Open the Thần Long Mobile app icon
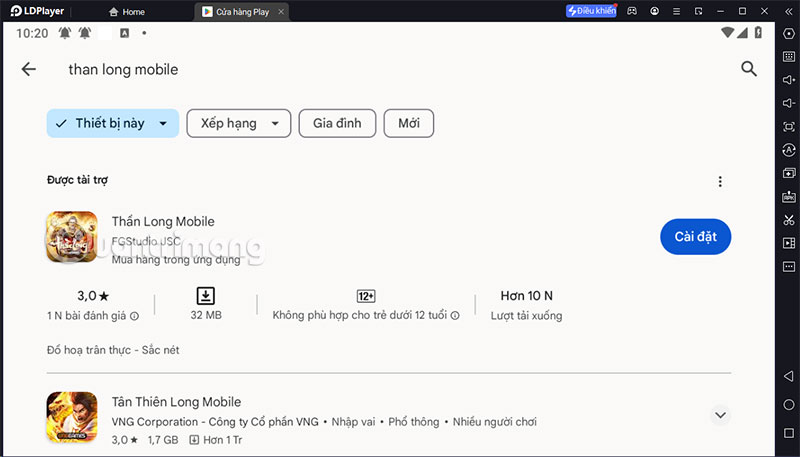Viewport: 800px width, 457px height. click(72, 237)
